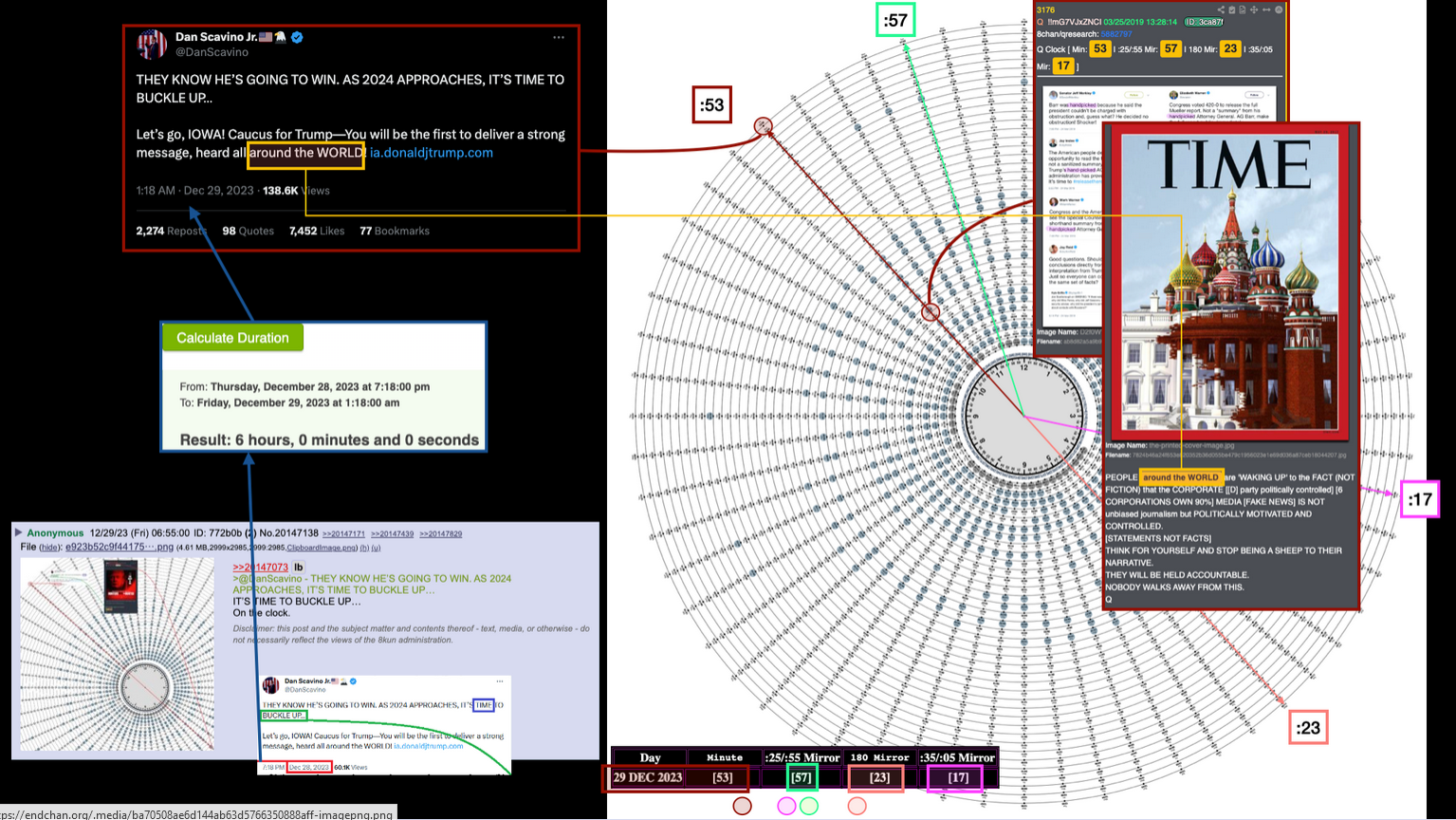Open Dan Scavino's profile picture on the large tweet
This screenshot has width=1456, height=820.
pos(152,44)
